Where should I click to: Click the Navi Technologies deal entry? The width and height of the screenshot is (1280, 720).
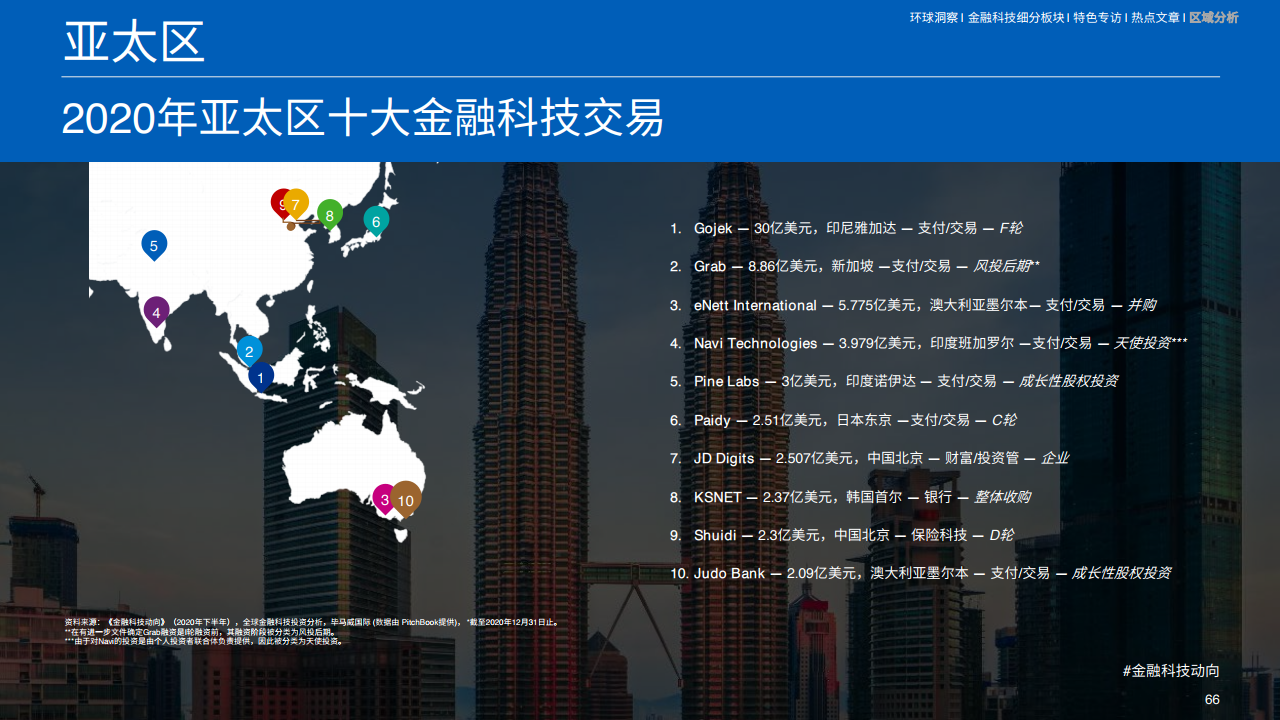929,343
